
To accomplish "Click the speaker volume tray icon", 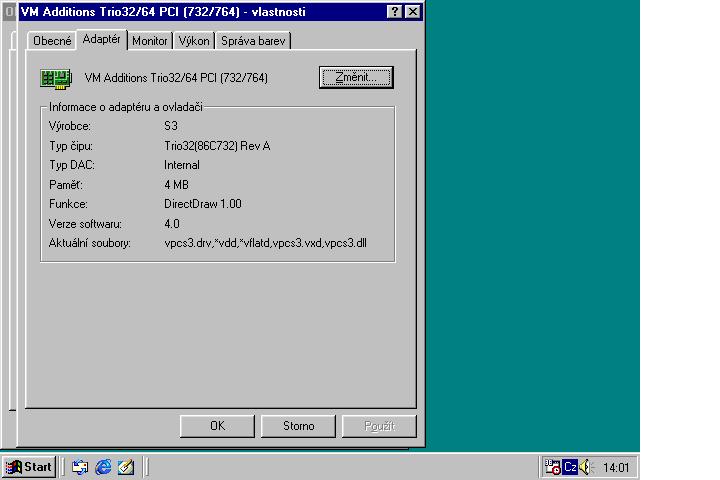I will pos(586,467).
